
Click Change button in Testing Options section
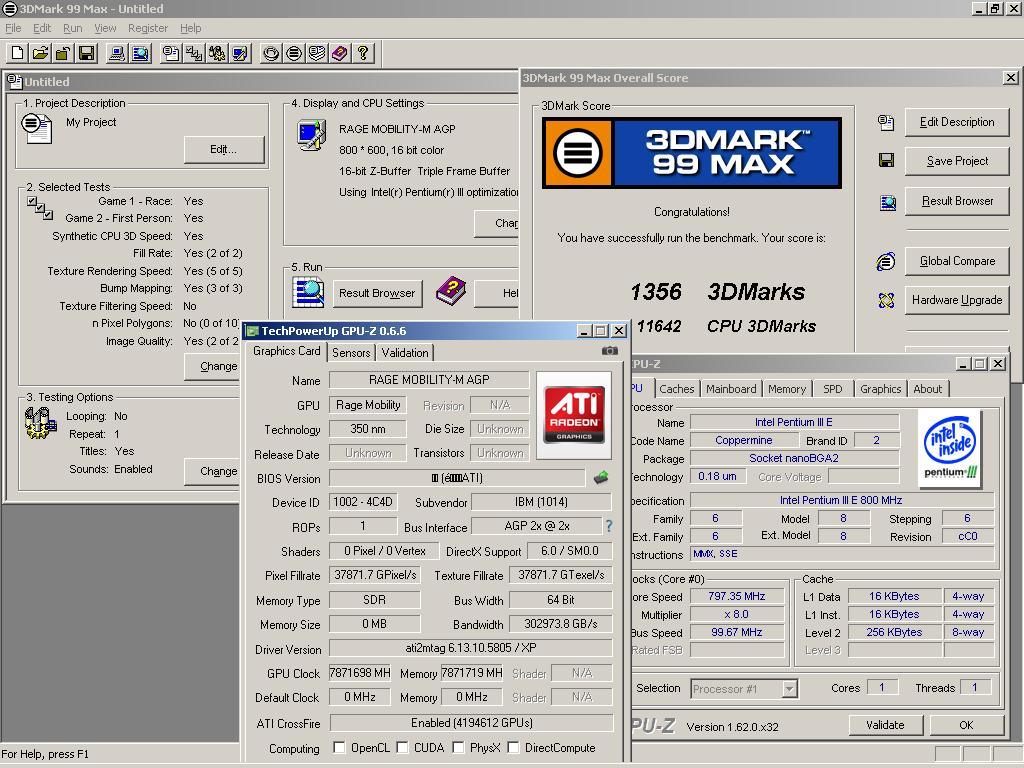[212, 471]
